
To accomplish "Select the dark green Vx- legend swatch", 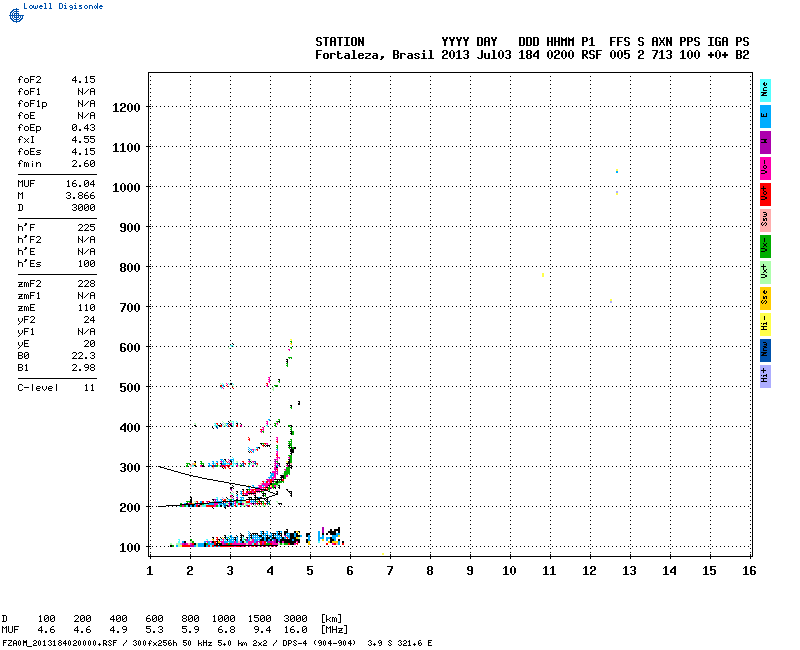I will pos(765,246).
